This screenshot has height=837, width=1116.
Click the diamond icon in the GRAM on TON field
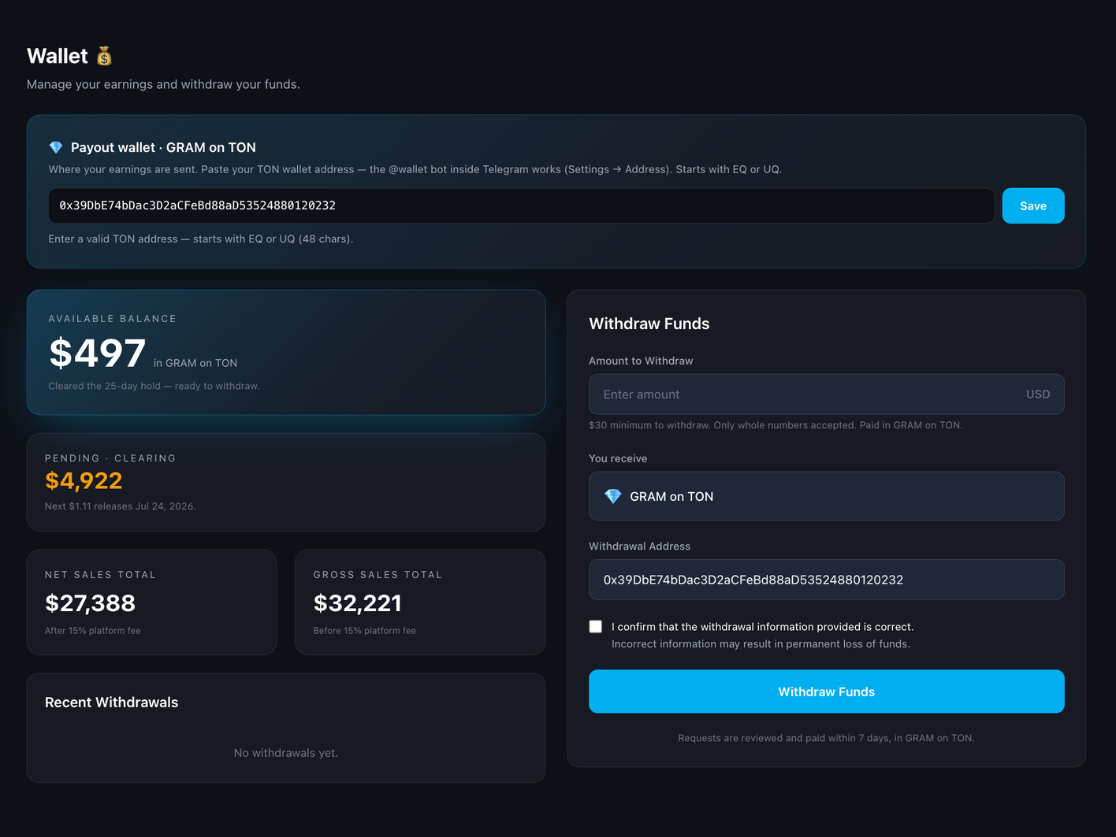click(613, 496)
